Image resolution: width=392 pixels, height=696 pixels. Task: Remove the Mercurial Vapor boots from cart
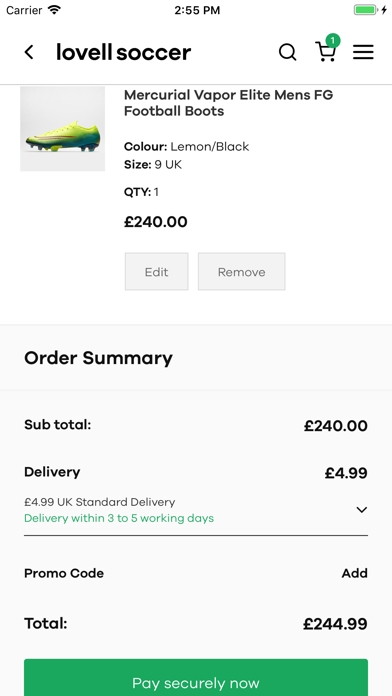242,272
